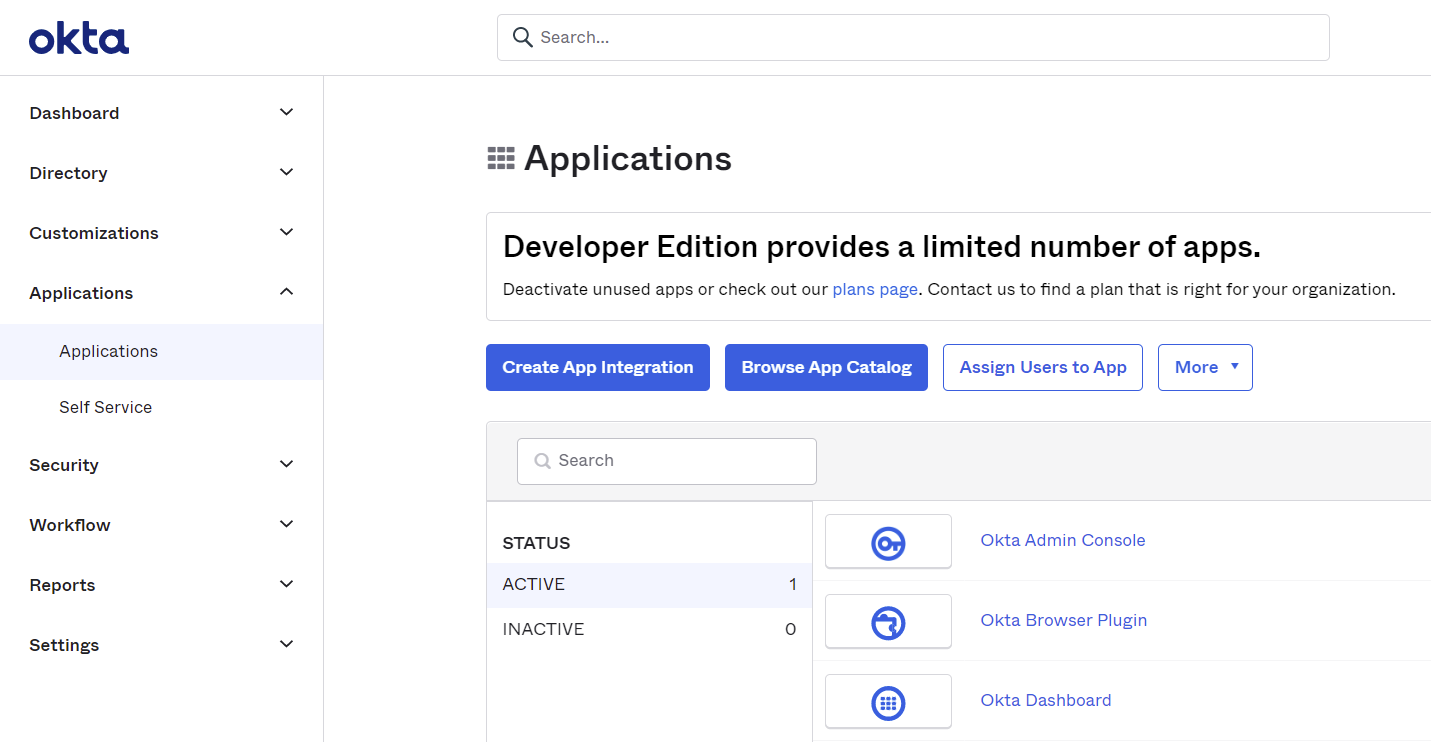
Task: Select Self Service in the sidebar
Action: pos(161,407)
